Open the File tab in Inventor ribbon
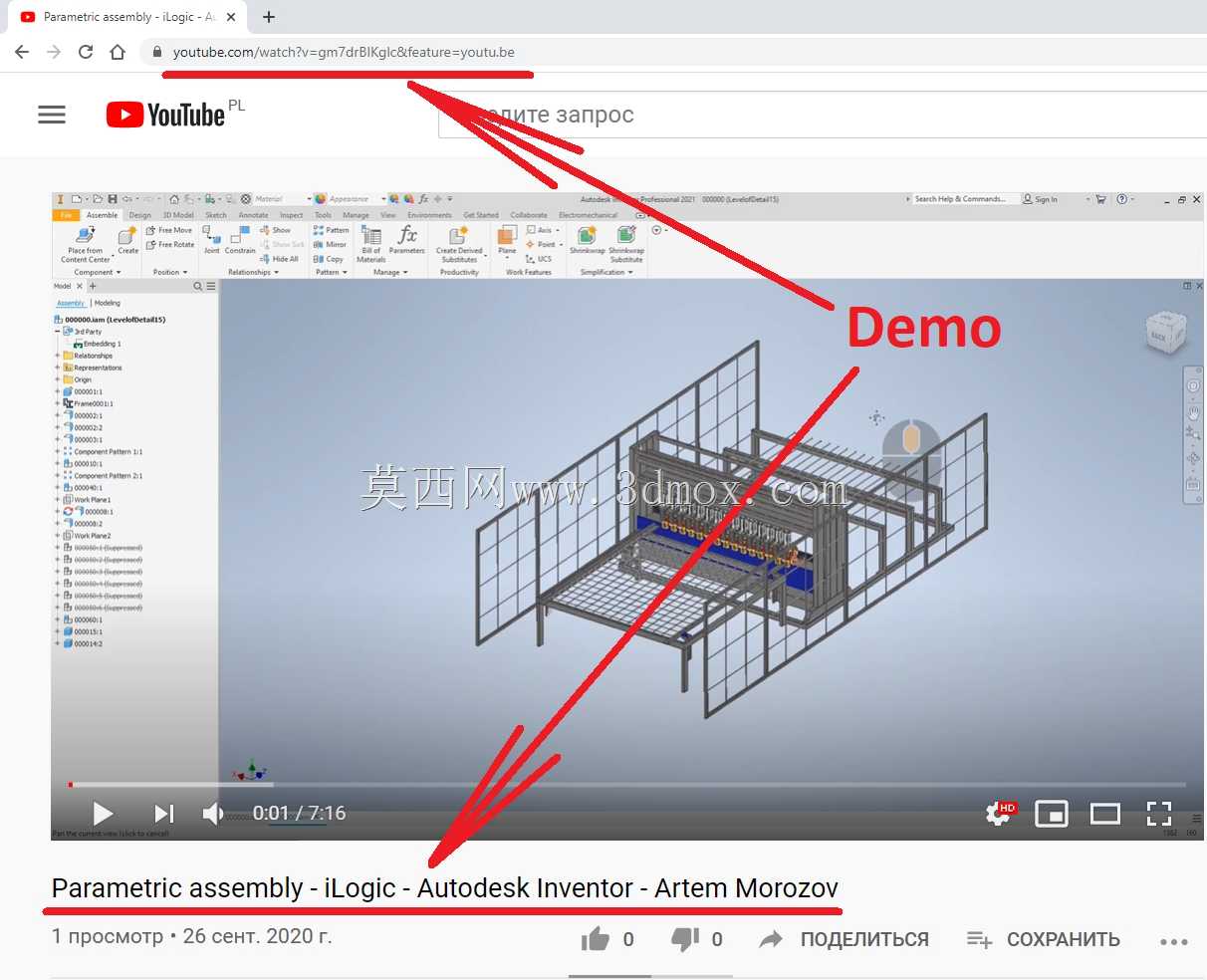Image resolution: width=1207 pixels, height=980 pixels. pos(66,215)
